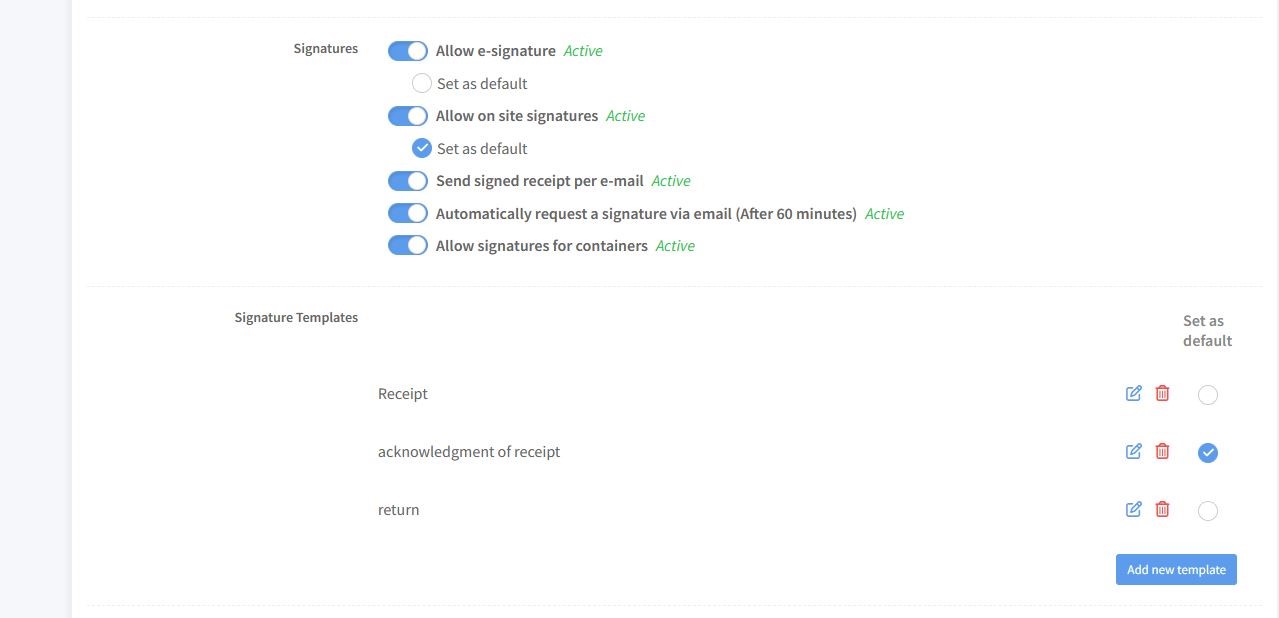This screenshot has height=618, width=1279.
Task: Click the acknowledgment of receipt template name
Action: 469,452
